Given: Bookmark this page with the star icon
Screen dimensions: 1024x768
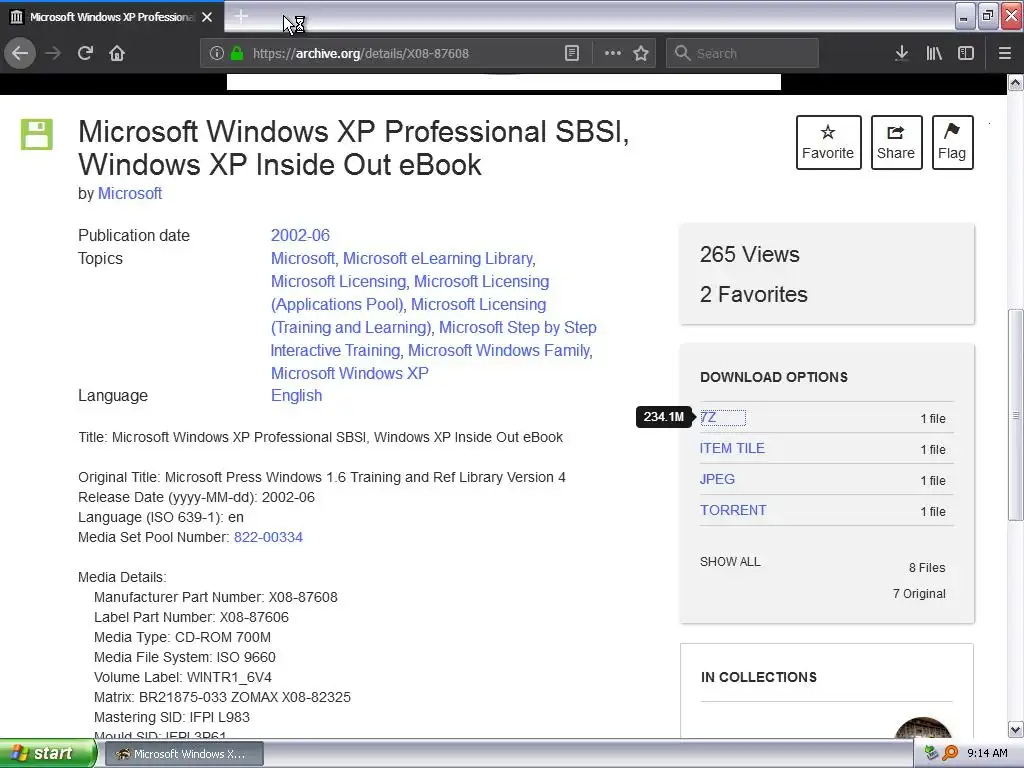Looking at the screenshot, I should [x=641, y=54].
